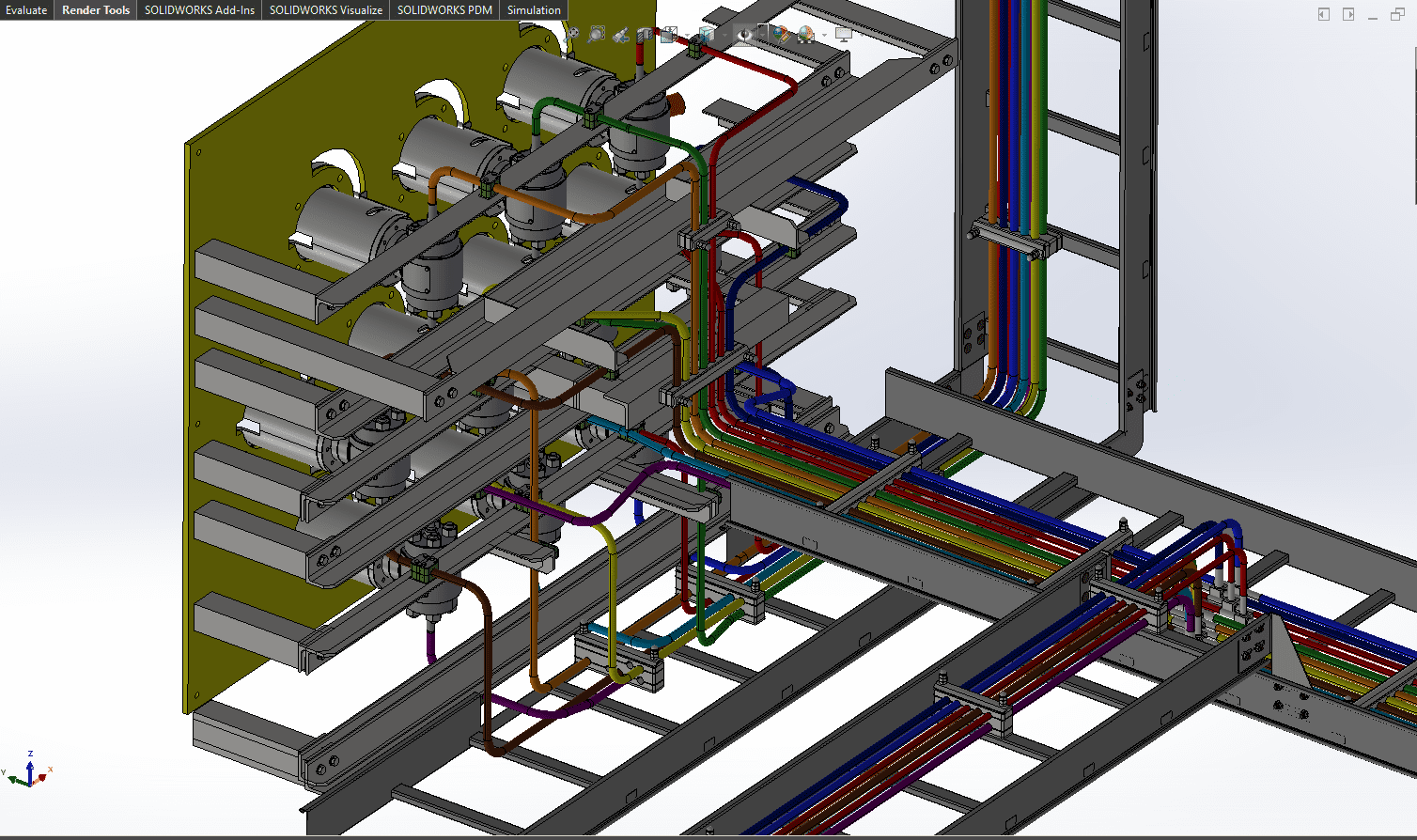Click the Display Style cube icon
The width and height of the screenshot is (1417, 840).
[705, 35]
